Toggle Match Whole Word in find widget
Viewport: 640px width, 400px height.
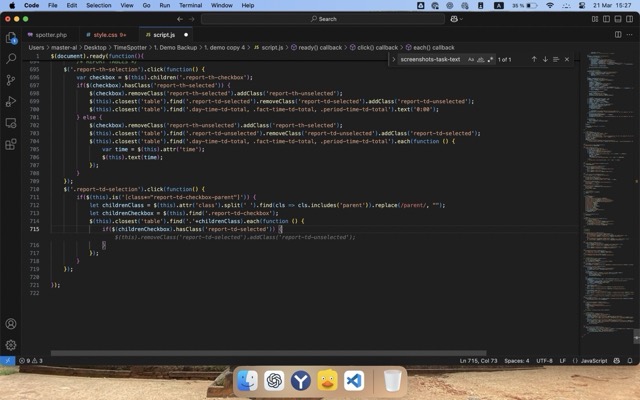point(480,59)
